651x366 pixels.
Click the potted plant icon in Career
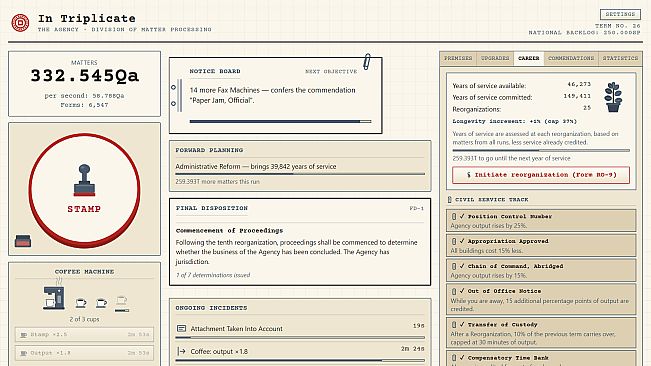pos(613,97)
